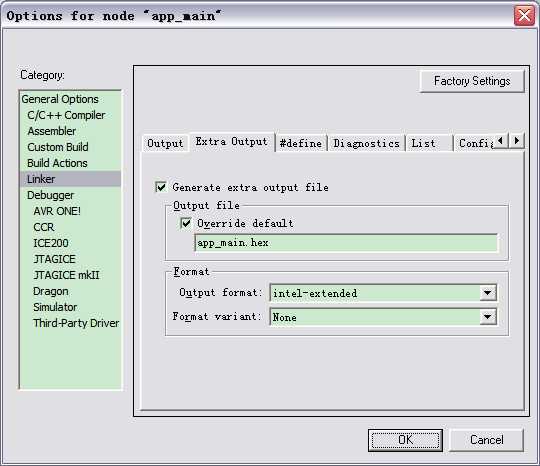Select the Linker category
Viewport: 540px width, 466px height.
71,179
